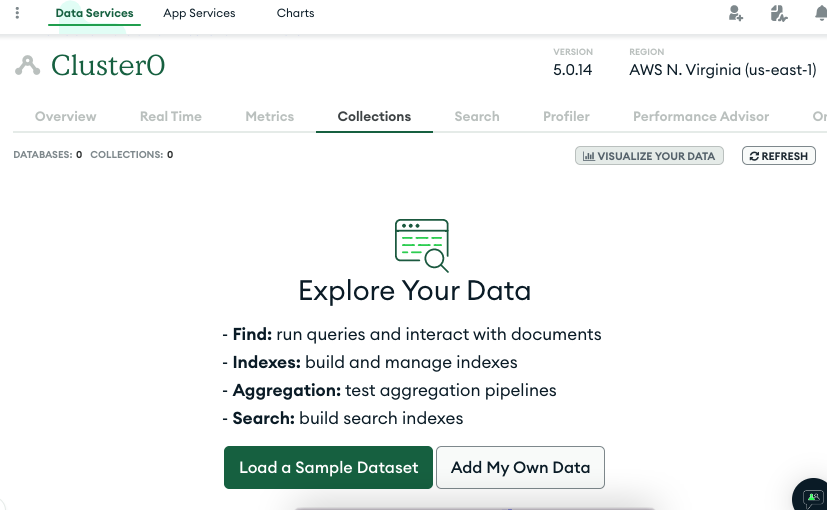The height and width of the screenshot is (510, 827).
Task: Open the vertical three-dot menu
Action: tap(17, 13)
